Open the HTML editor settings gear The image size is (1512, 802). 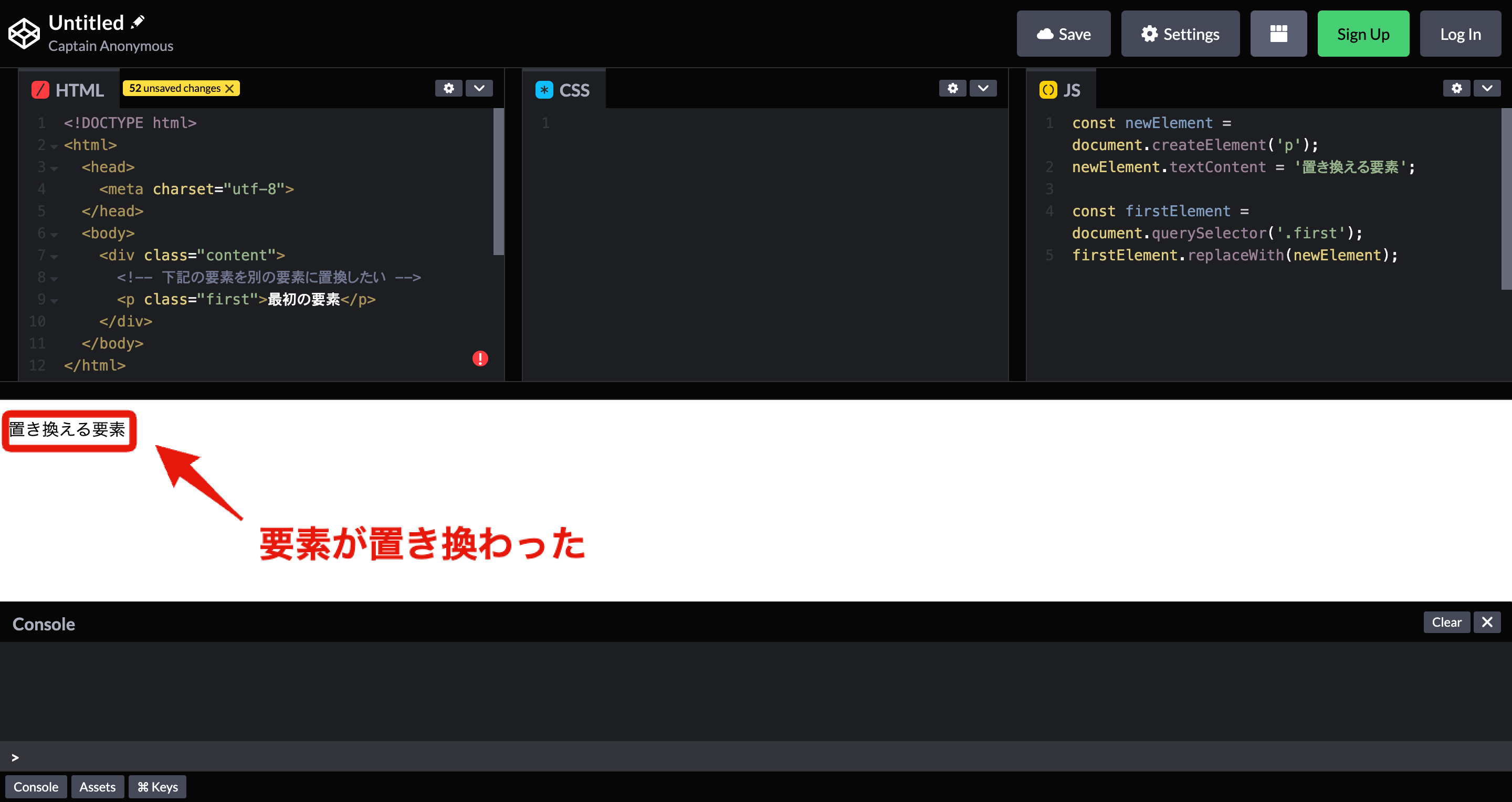(x=448, y=88)
